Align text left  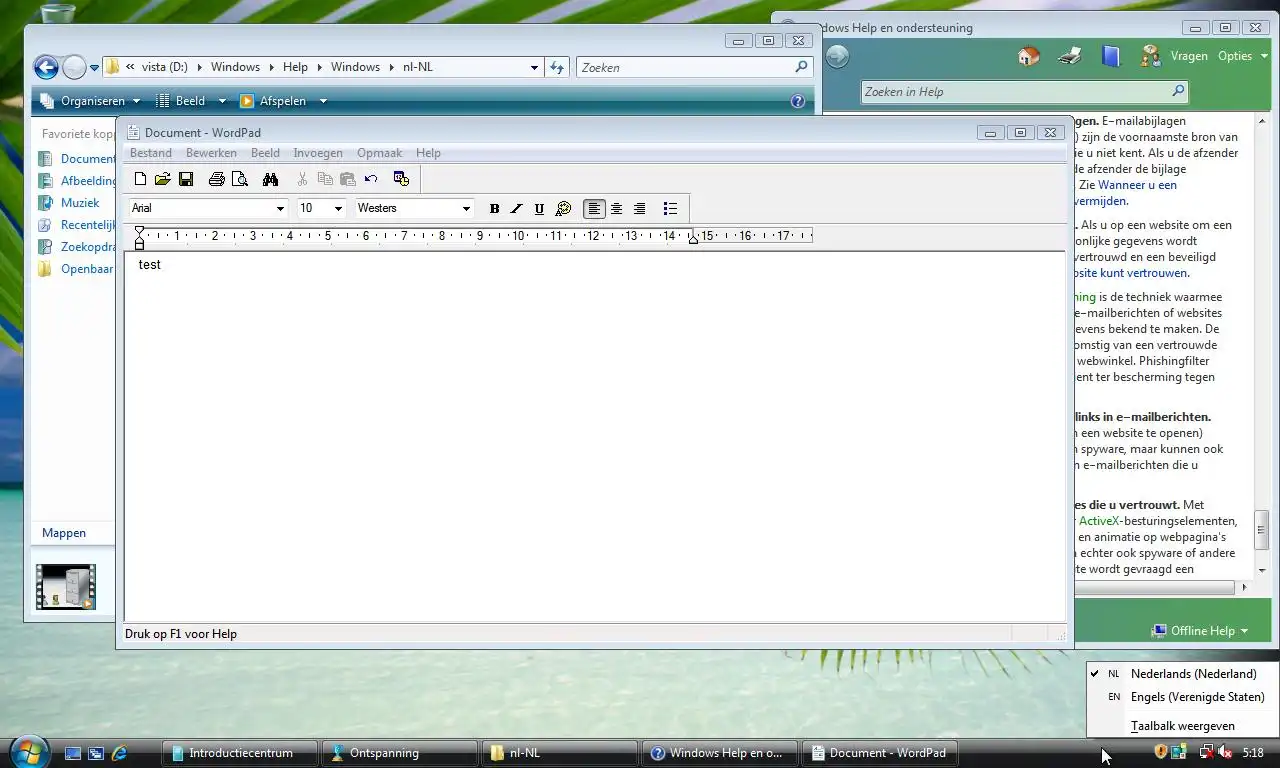[594, 209]
